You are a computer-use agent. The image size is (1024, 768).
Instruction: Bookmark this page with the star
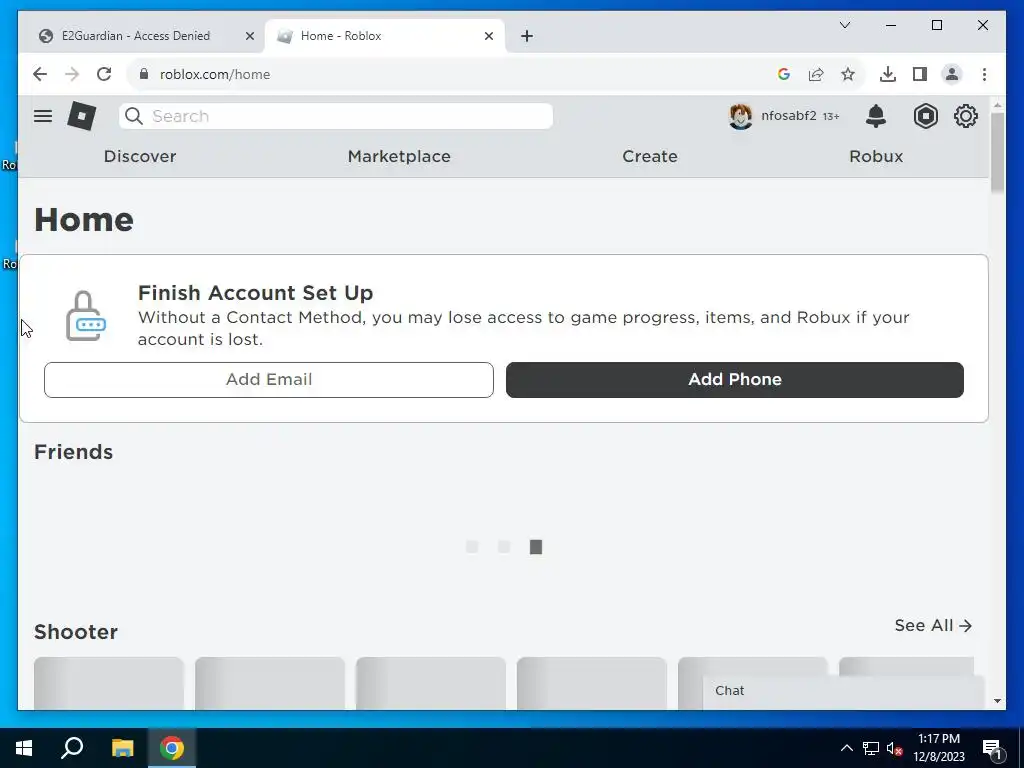[848, 74]
